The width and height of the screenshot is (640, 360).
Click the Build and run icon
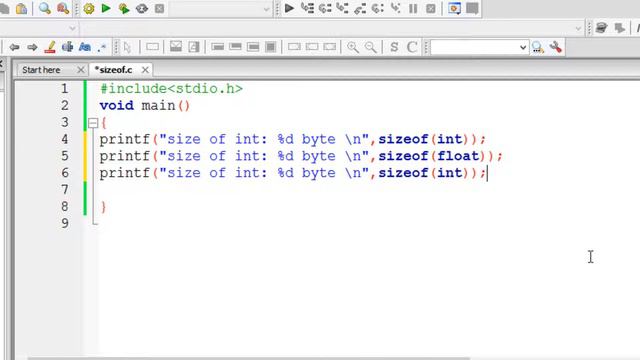pyautogui.click(x=124, y=9)
